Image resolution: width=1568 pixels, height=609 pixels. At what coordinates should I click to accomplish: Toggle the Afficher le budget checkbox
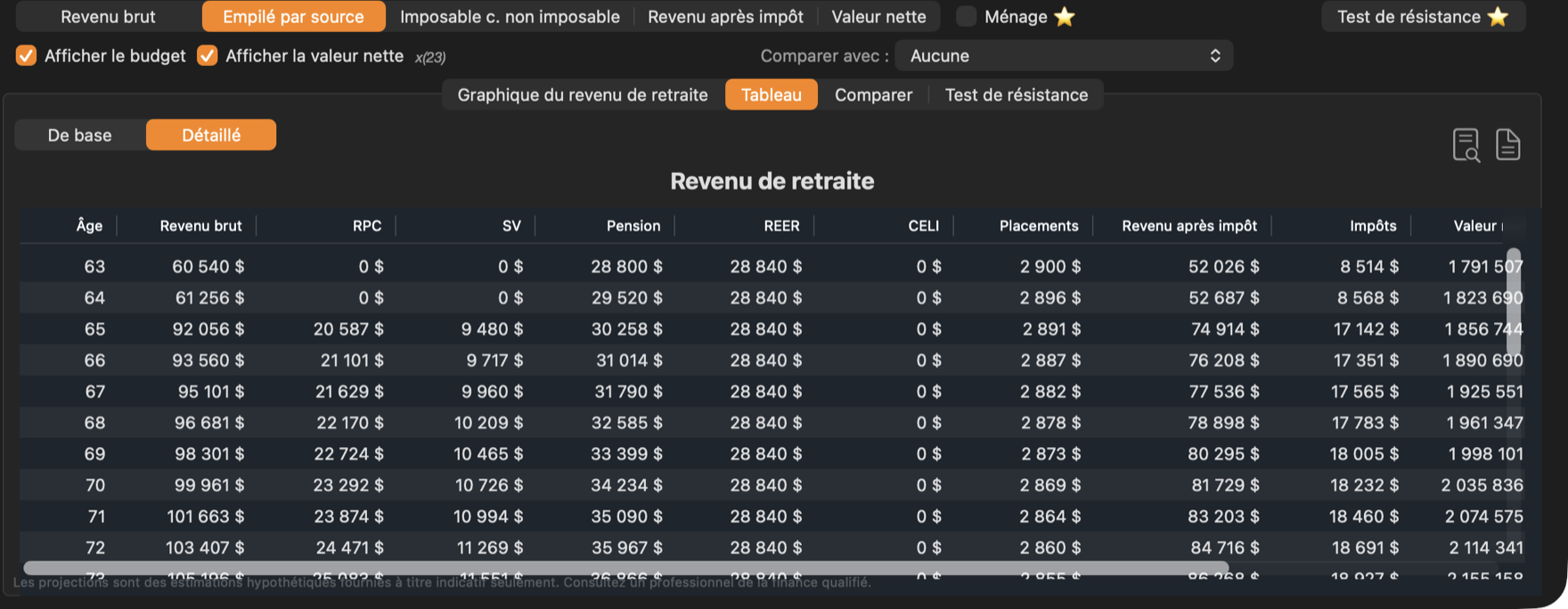click(x=26, y=55)
